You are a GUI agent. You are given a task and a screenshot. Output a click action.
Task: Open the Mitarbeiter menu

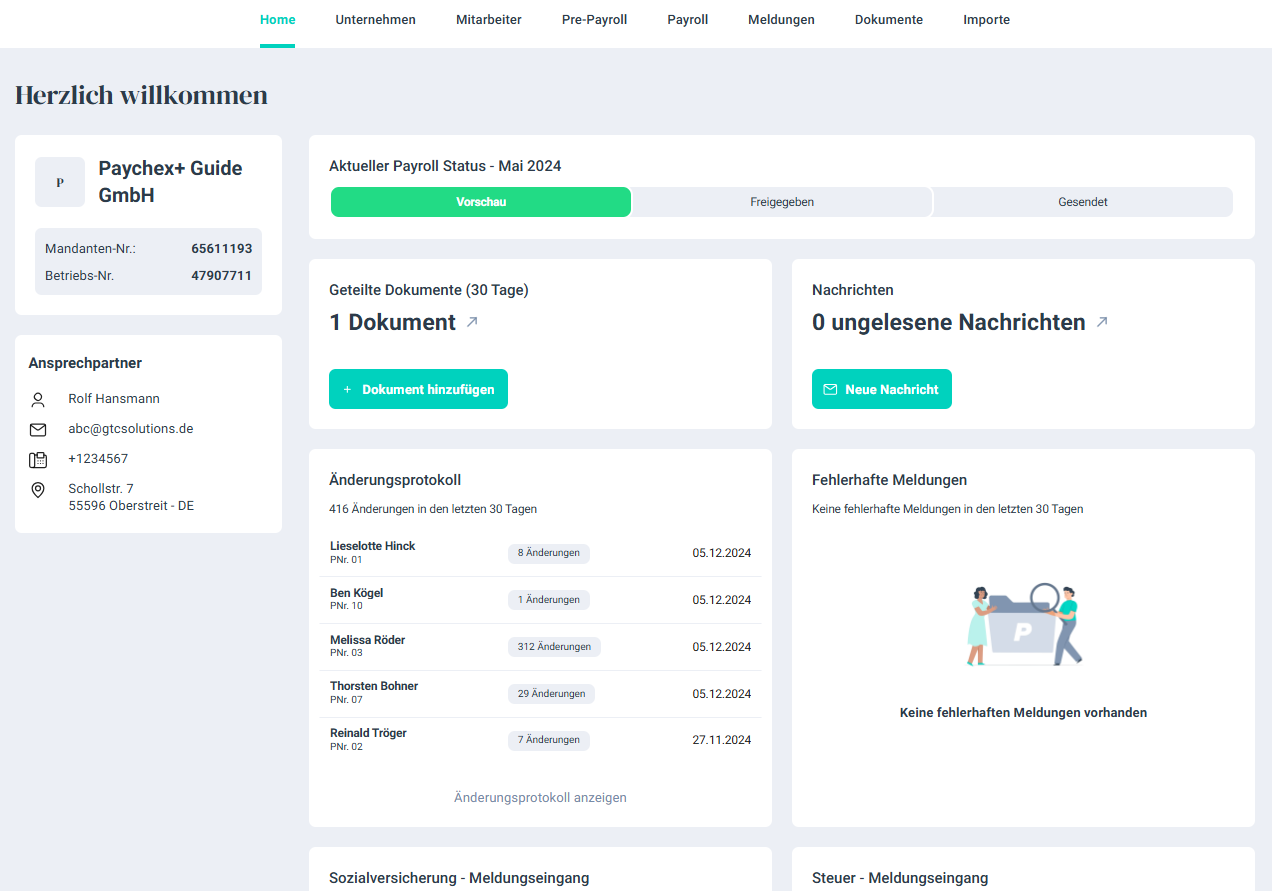489,20
